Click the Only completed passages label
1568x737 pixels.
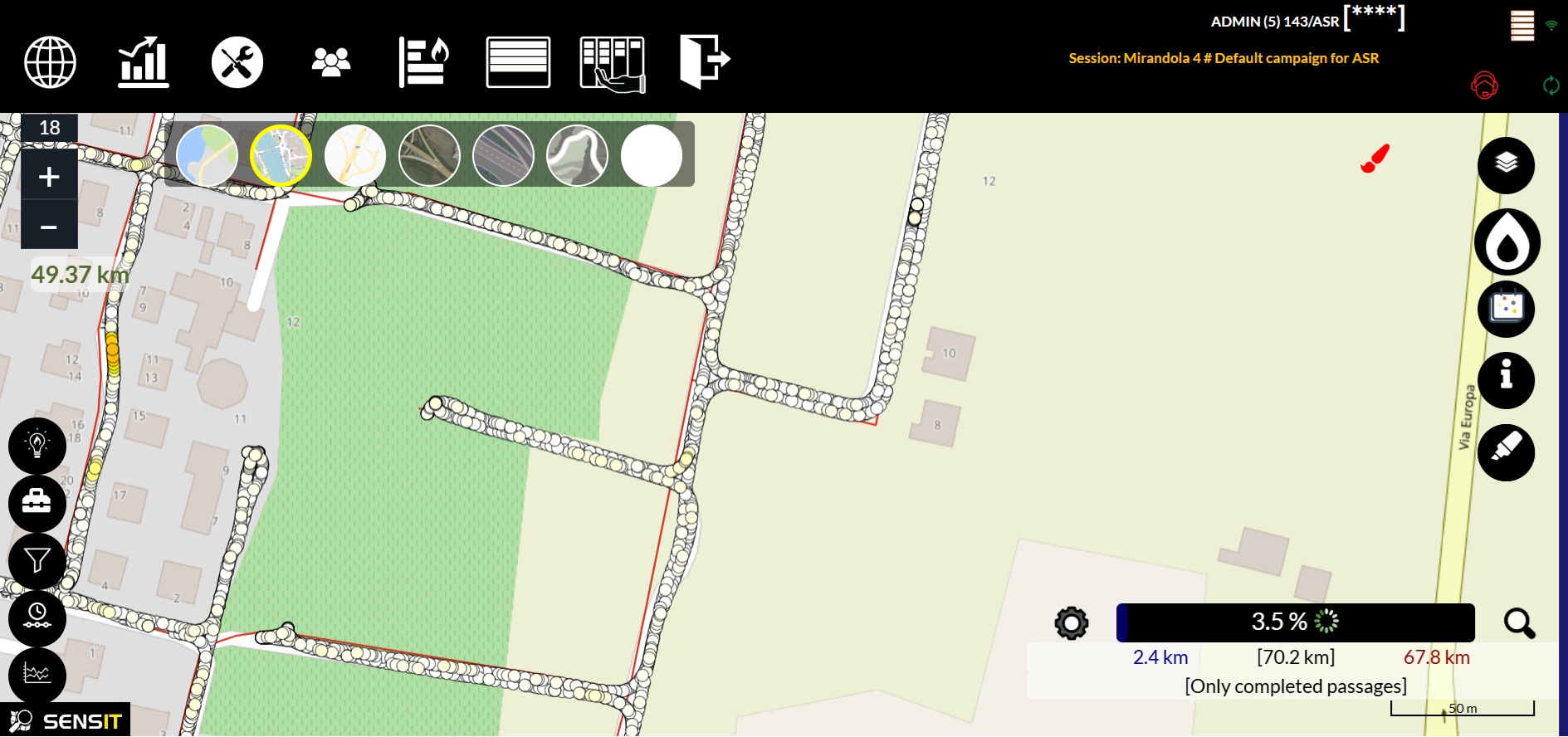pos(1296,686)
